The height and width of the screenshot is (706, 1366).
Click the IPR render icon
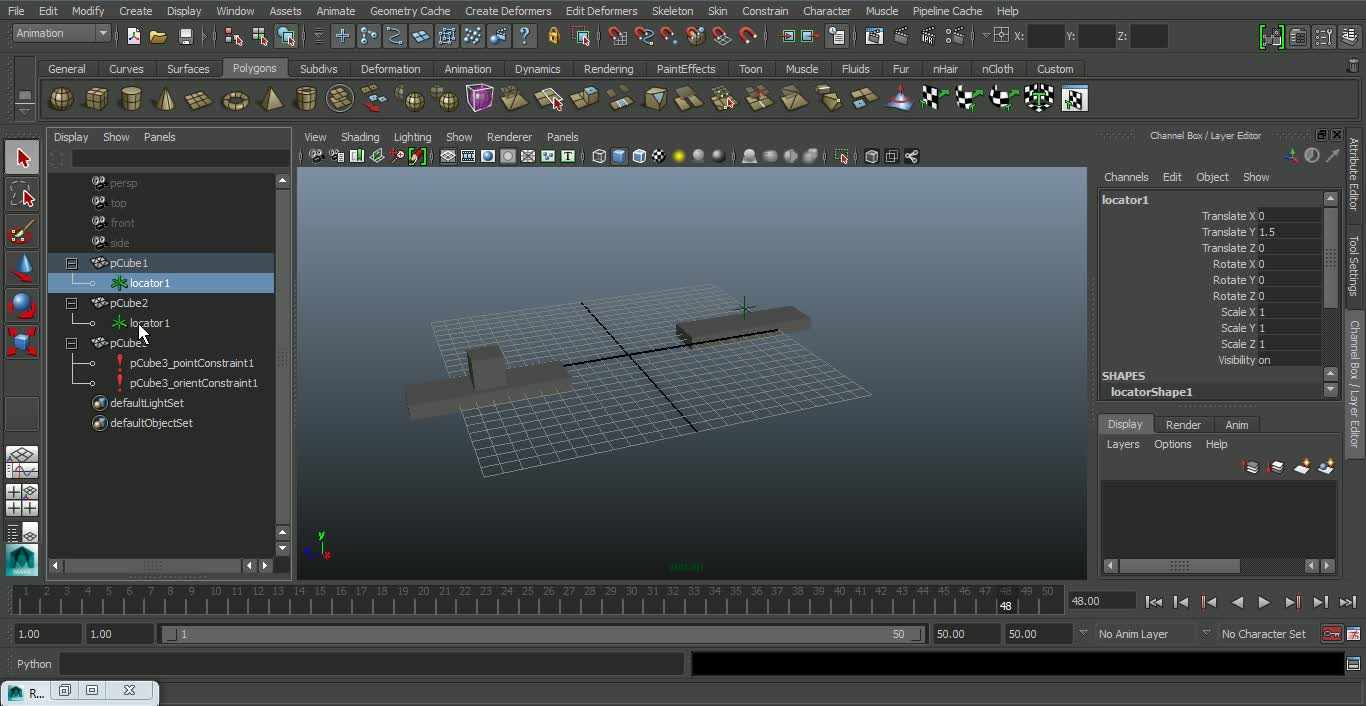928,36
